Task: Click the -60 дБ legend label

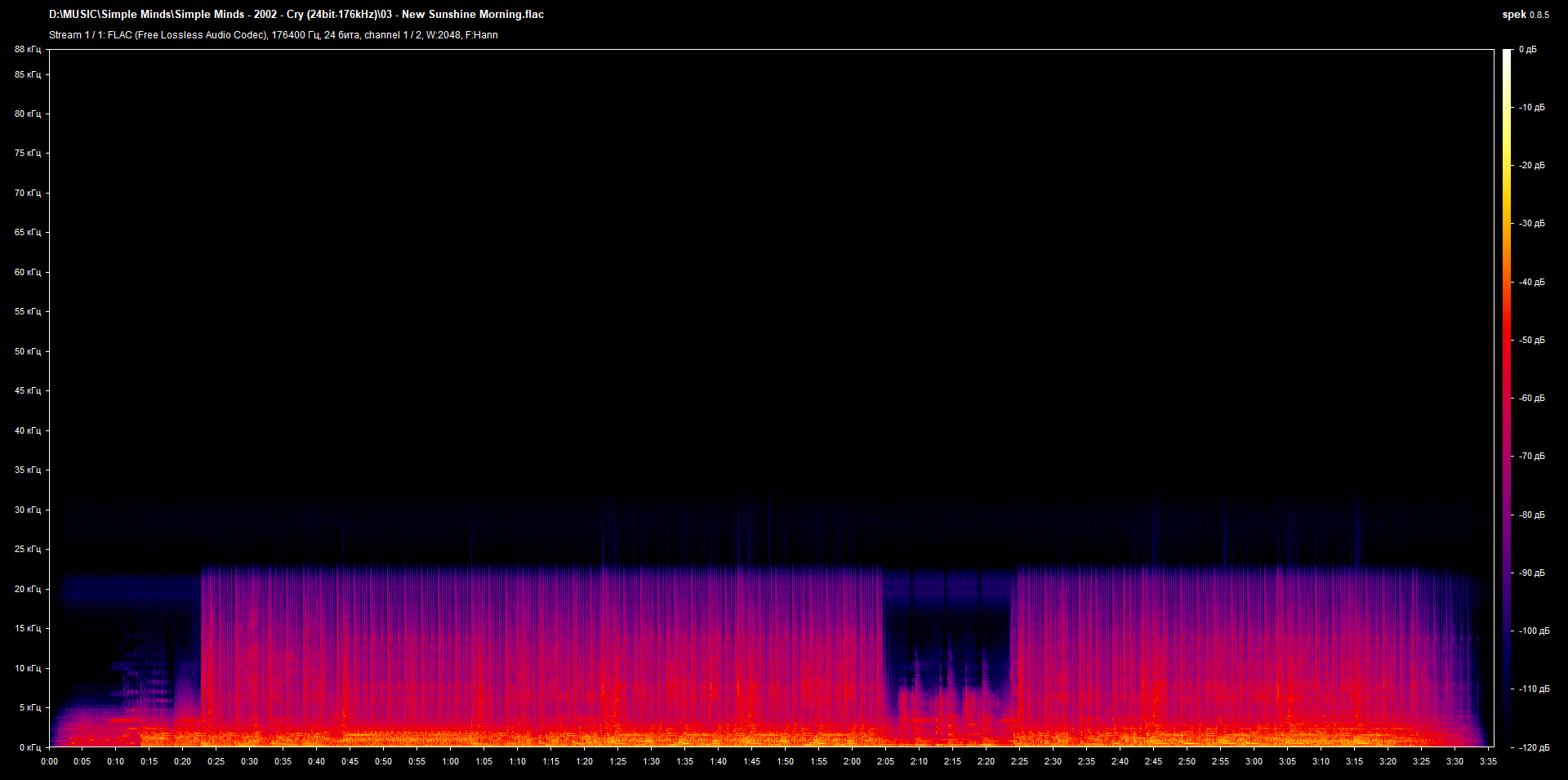Action: tap(1530, 398)
